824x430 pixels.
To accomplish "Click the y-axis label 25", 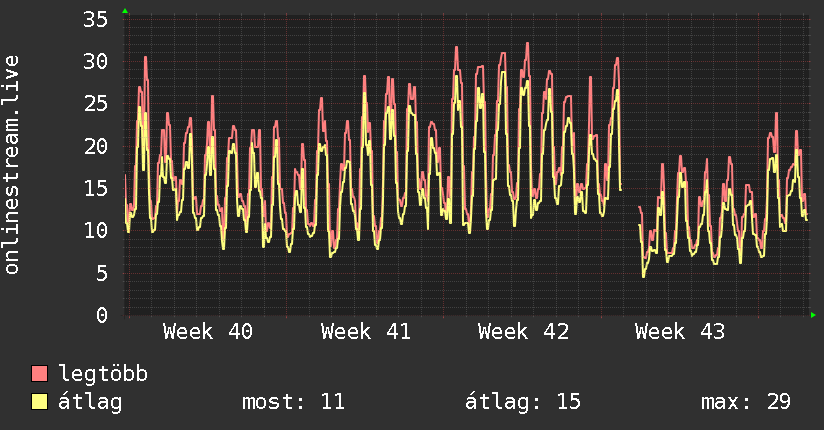I will click(x=96, y=104).
